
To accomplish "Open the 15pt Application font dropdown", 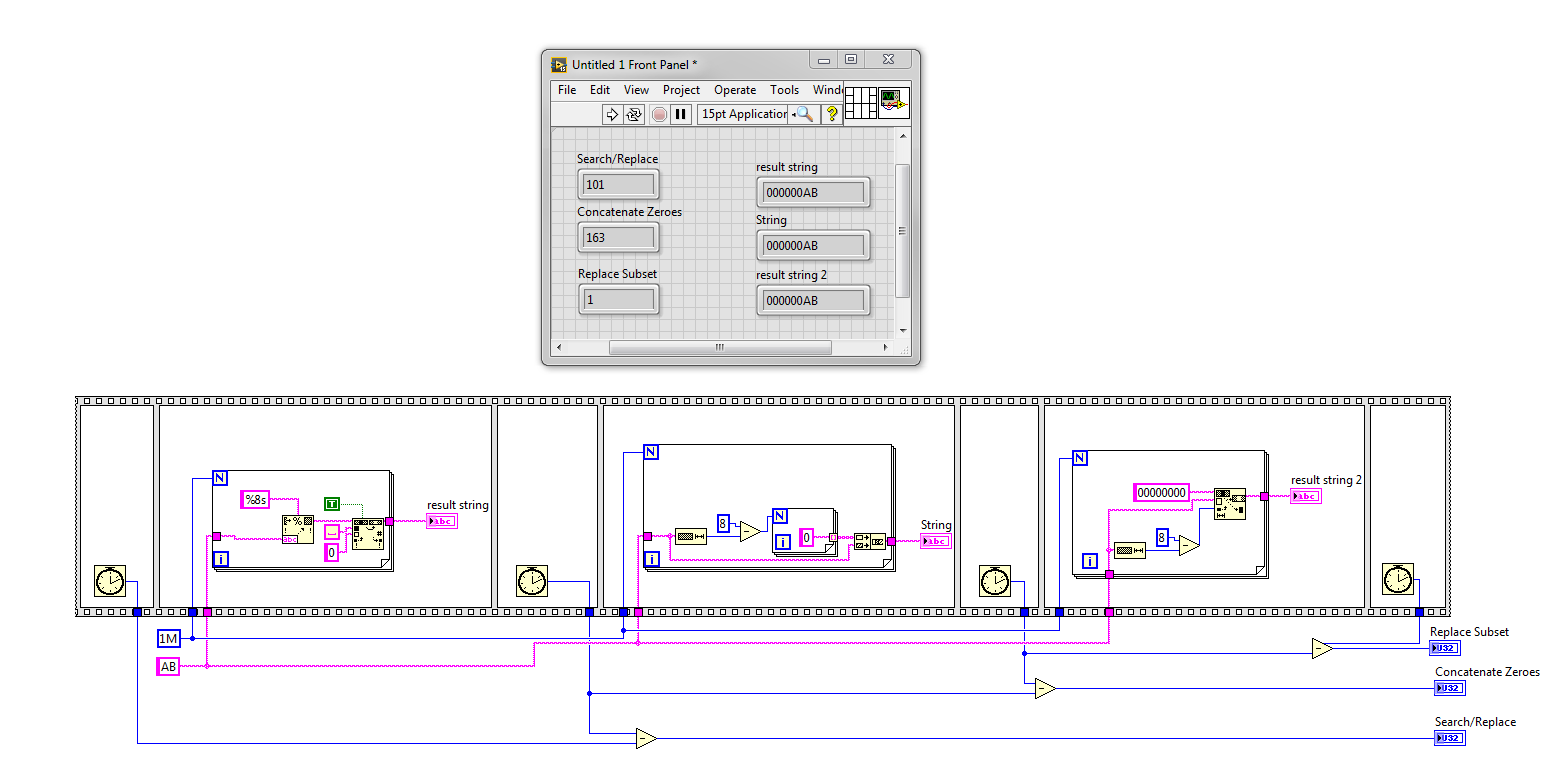I will coord(743,114).
